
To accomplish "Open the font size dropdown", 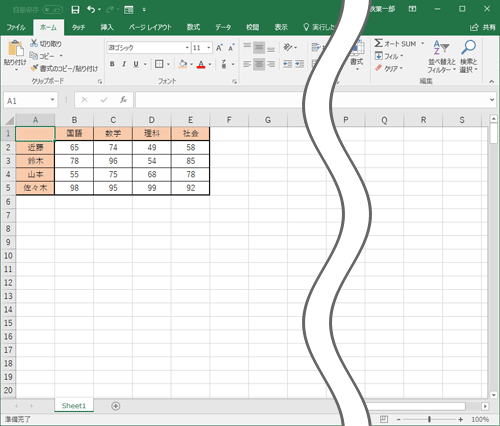I will 209,48.
